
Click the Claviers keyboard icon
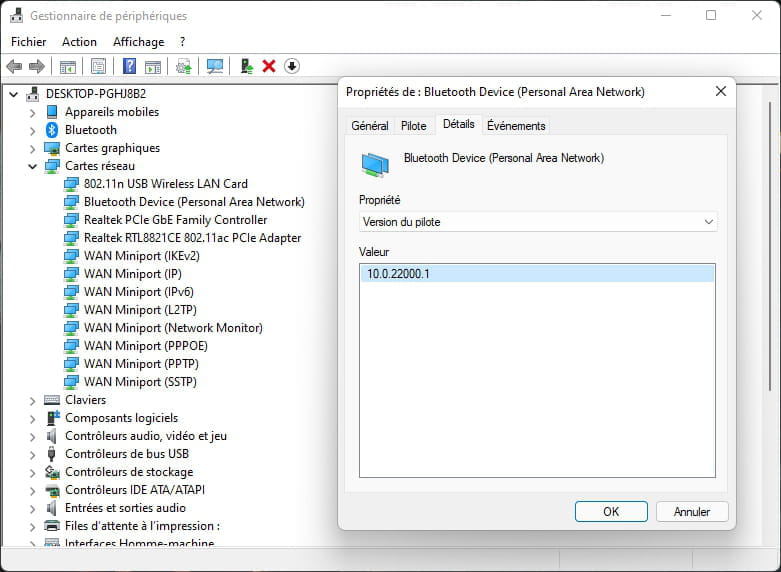click(52, 400)
